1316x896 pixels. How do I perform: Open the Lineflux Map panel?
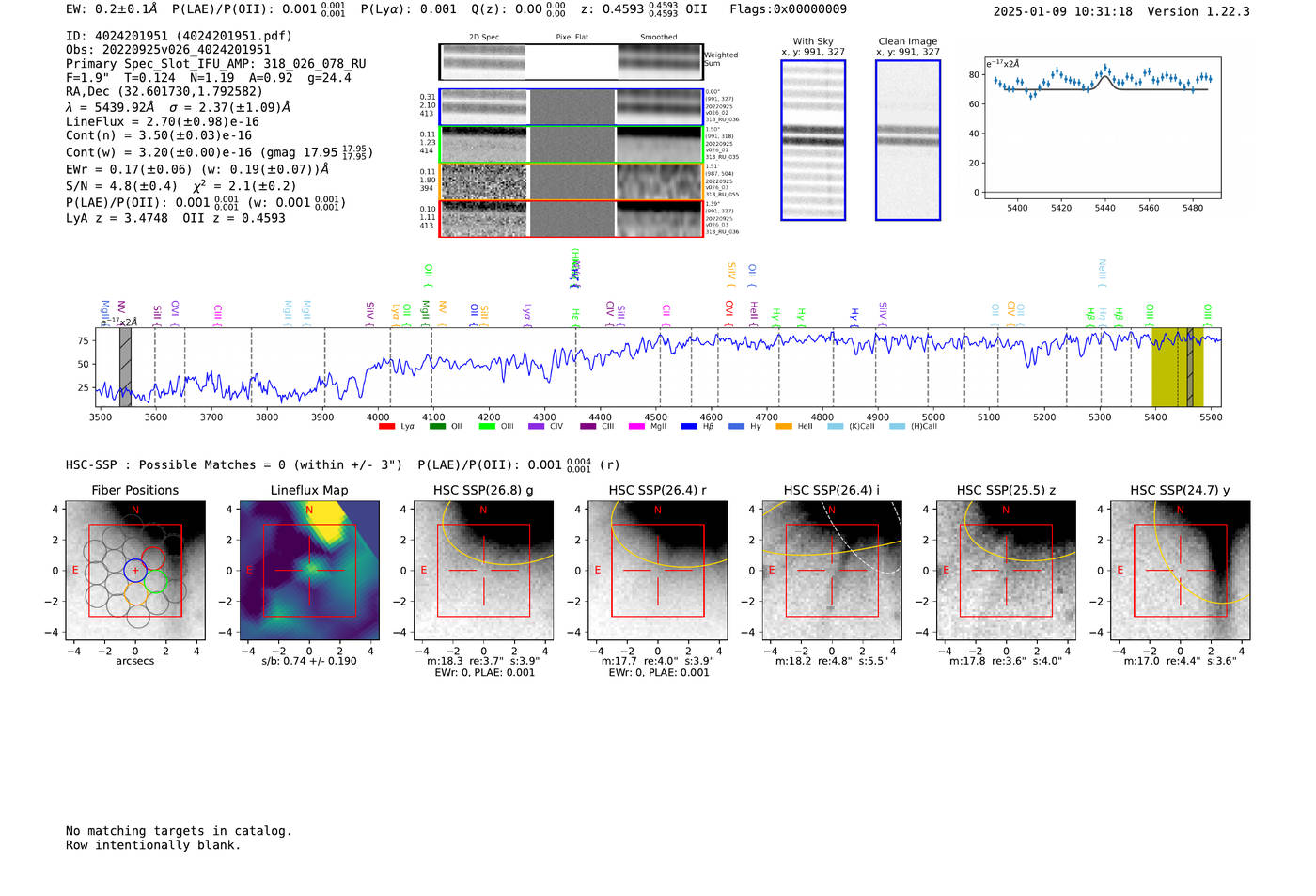tap(309, 571)
